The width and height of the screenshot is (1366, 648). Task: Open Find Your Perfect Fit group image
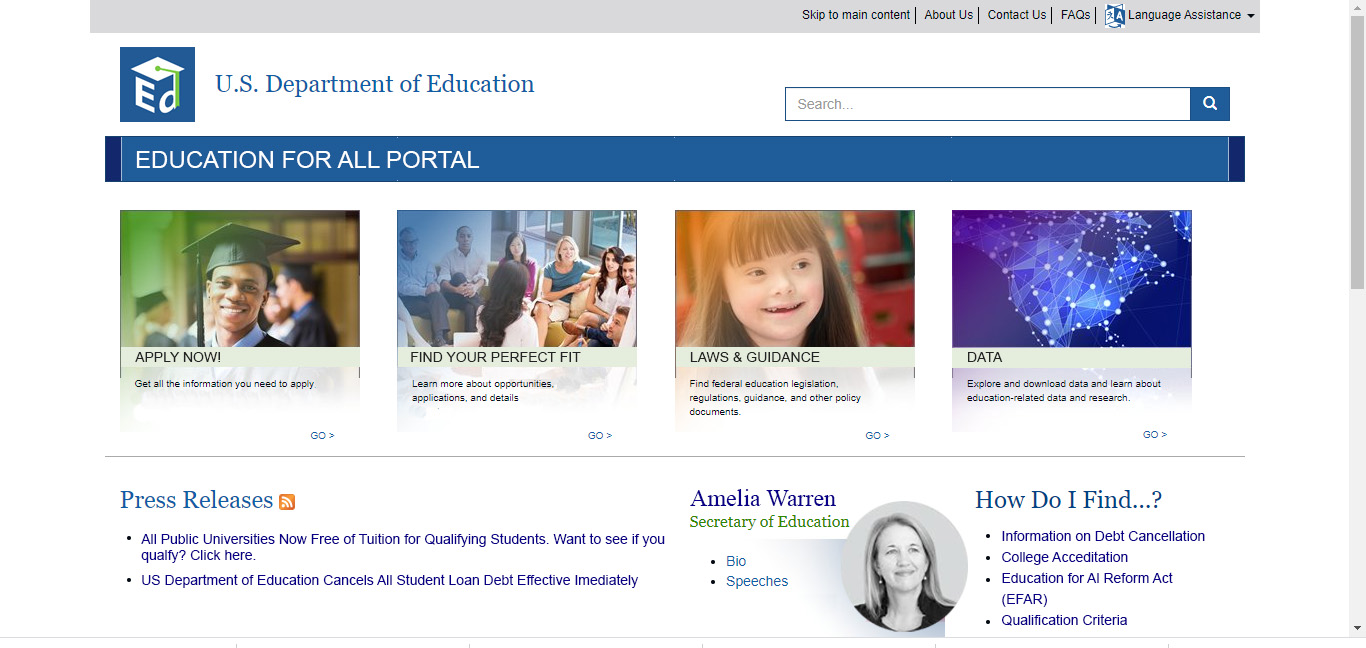pyautogui.click(x=517, y=278)
